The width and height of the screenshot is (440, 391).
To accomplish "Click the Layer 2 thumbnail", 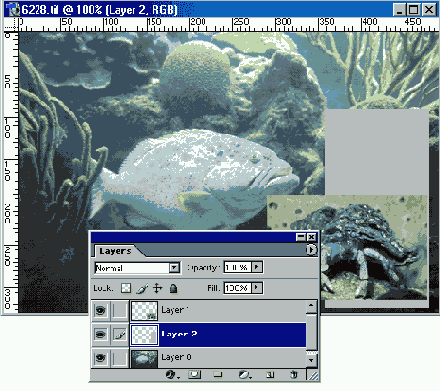I will [144, 335].
